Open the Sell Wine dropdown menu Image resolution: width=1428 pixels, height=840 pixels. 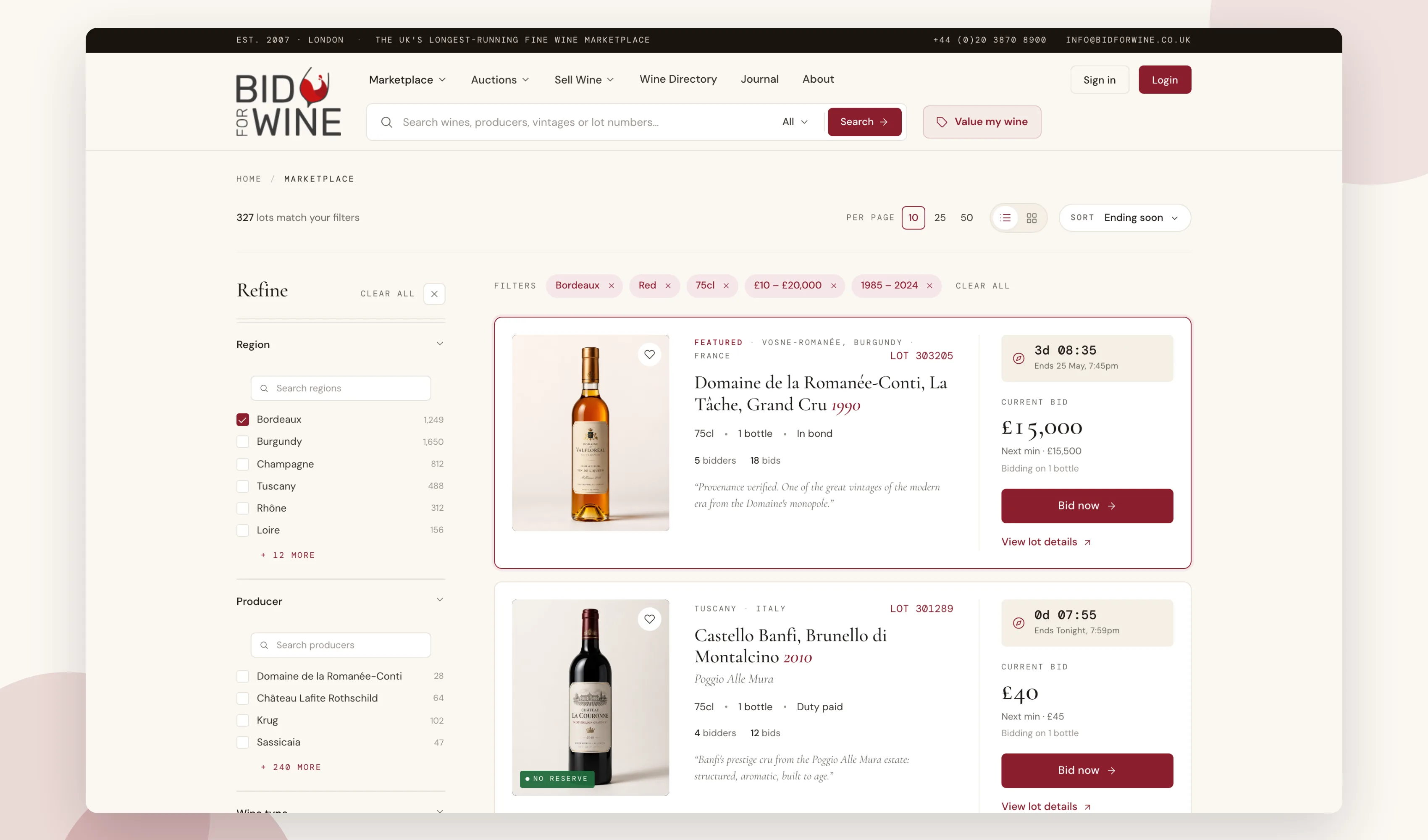pos(584,80)
